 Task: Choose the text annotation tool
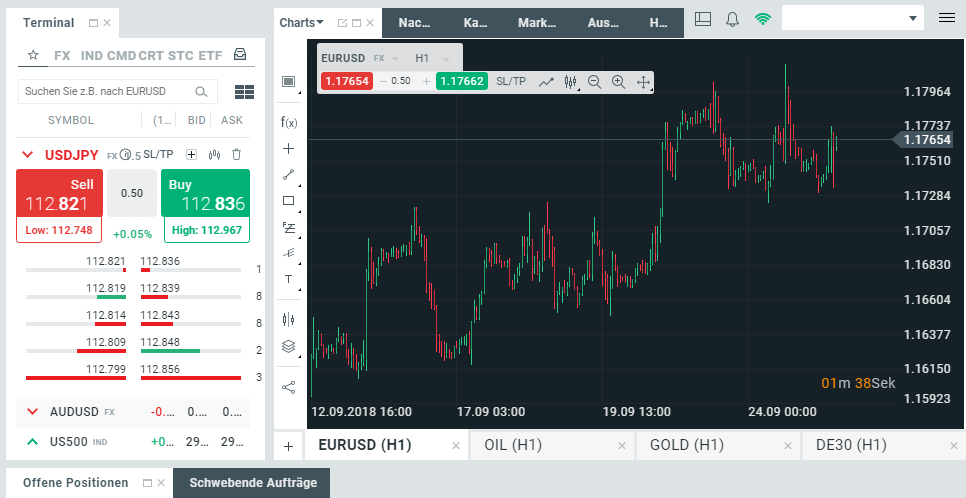(288, 279)
